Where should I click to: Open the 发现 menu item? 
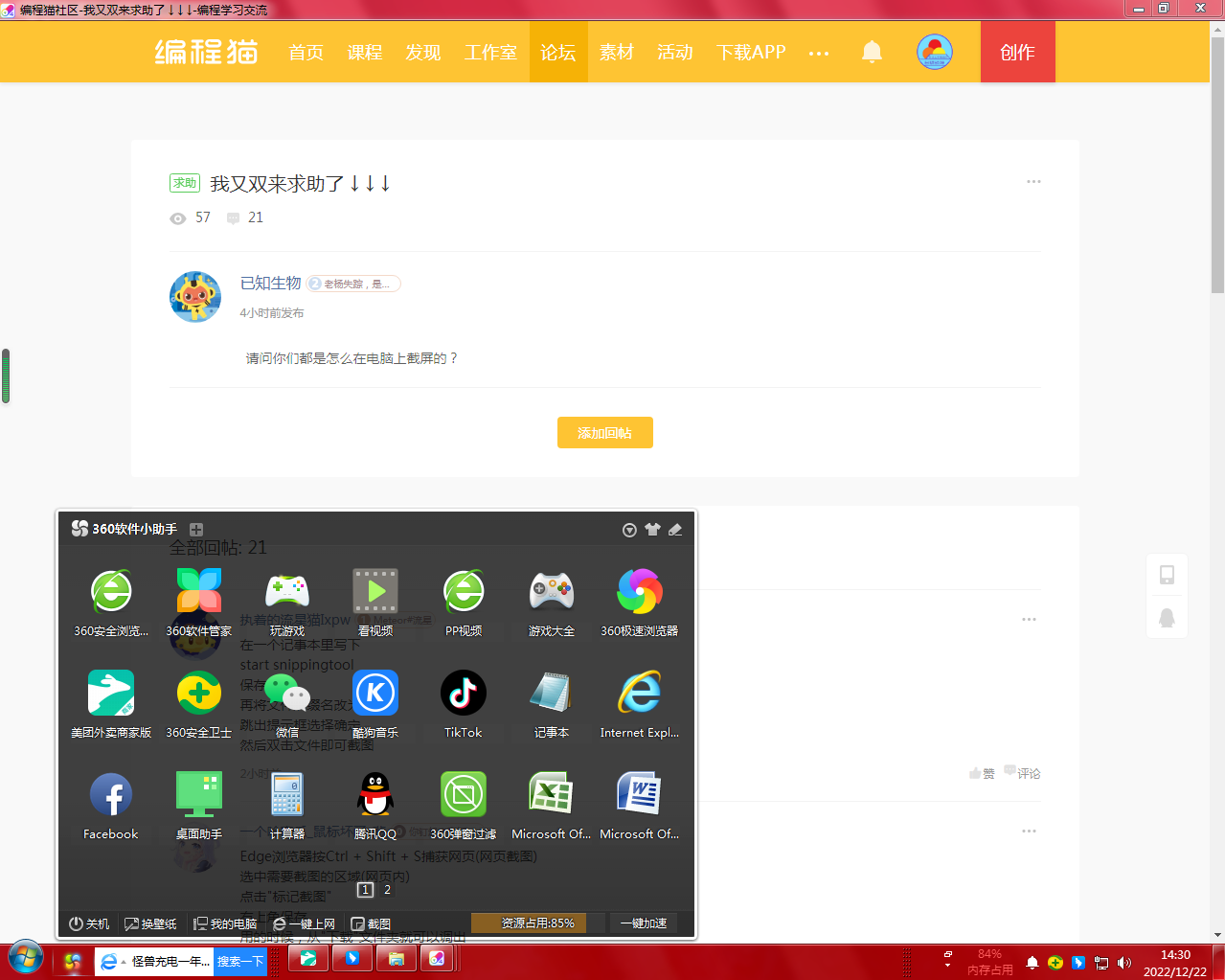[423, 53]
